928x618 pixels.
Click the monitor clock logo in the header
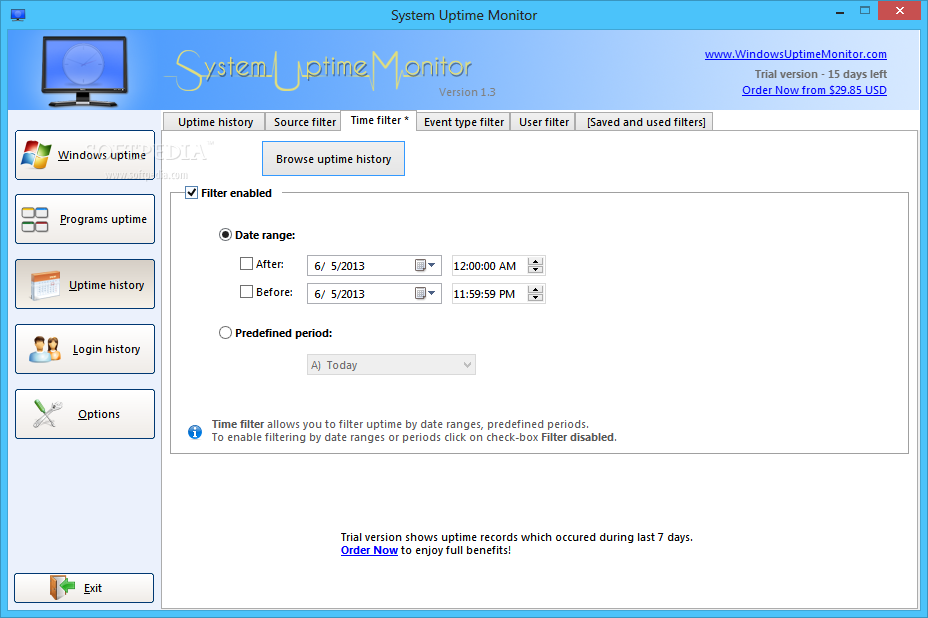coord(84,71)
